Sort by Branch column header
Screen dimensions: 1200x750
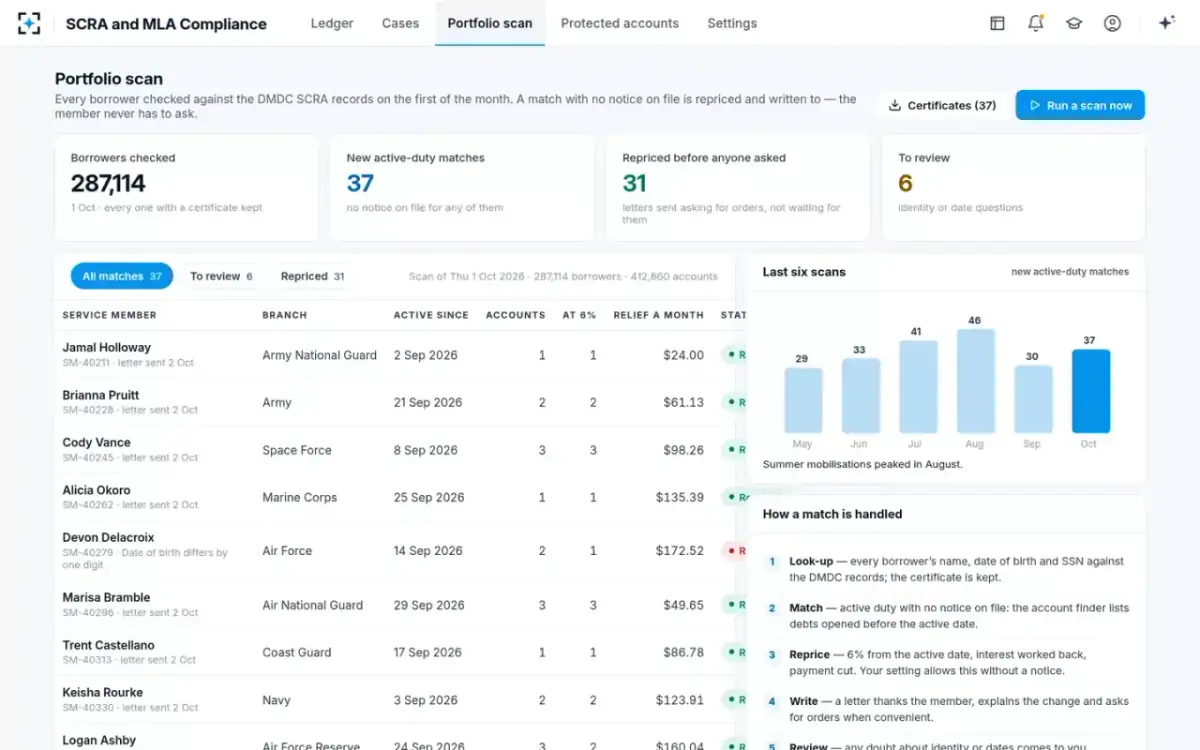(284, 315)
